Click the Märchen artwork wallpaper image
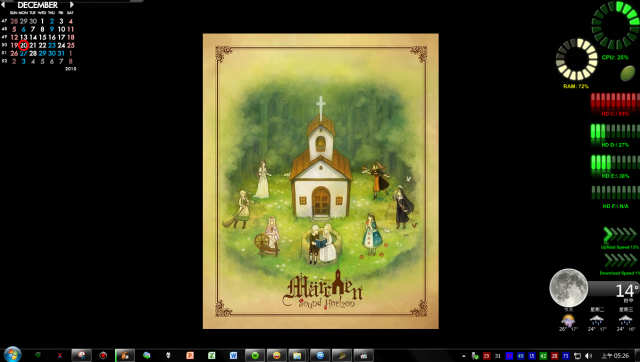 point(321,181)
